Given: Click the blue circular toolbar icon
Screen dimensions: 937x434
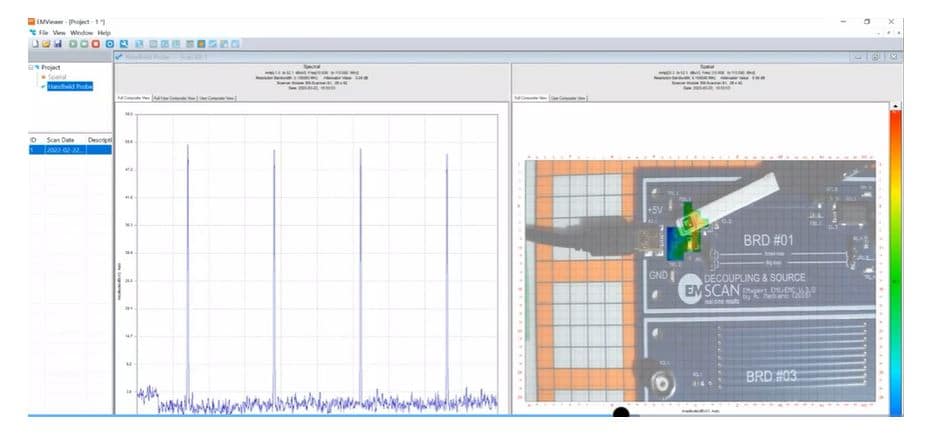Looking at the screenshot, I should [109, 44].
